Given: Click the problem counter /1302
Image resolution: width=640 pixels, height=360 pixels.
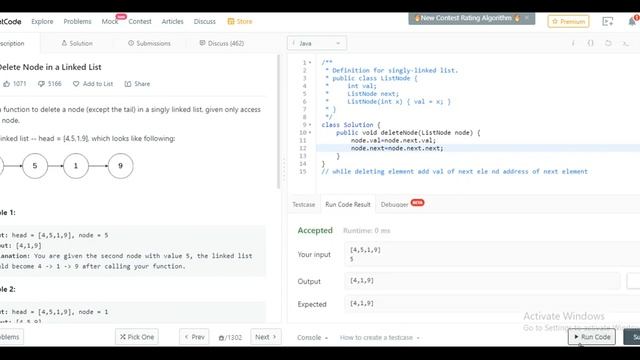Looking at the screenshot, I should coord(230,338).
